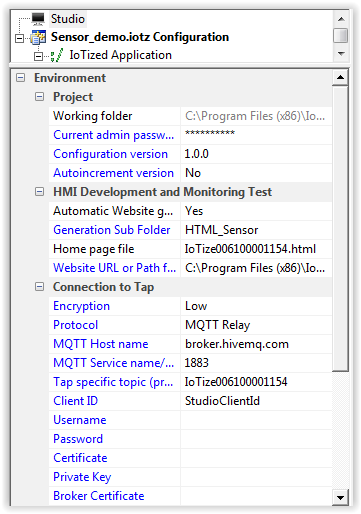Collapse the Connection to Tap group
This screenshot has height=514, width=361.
[x=39, y=287]
